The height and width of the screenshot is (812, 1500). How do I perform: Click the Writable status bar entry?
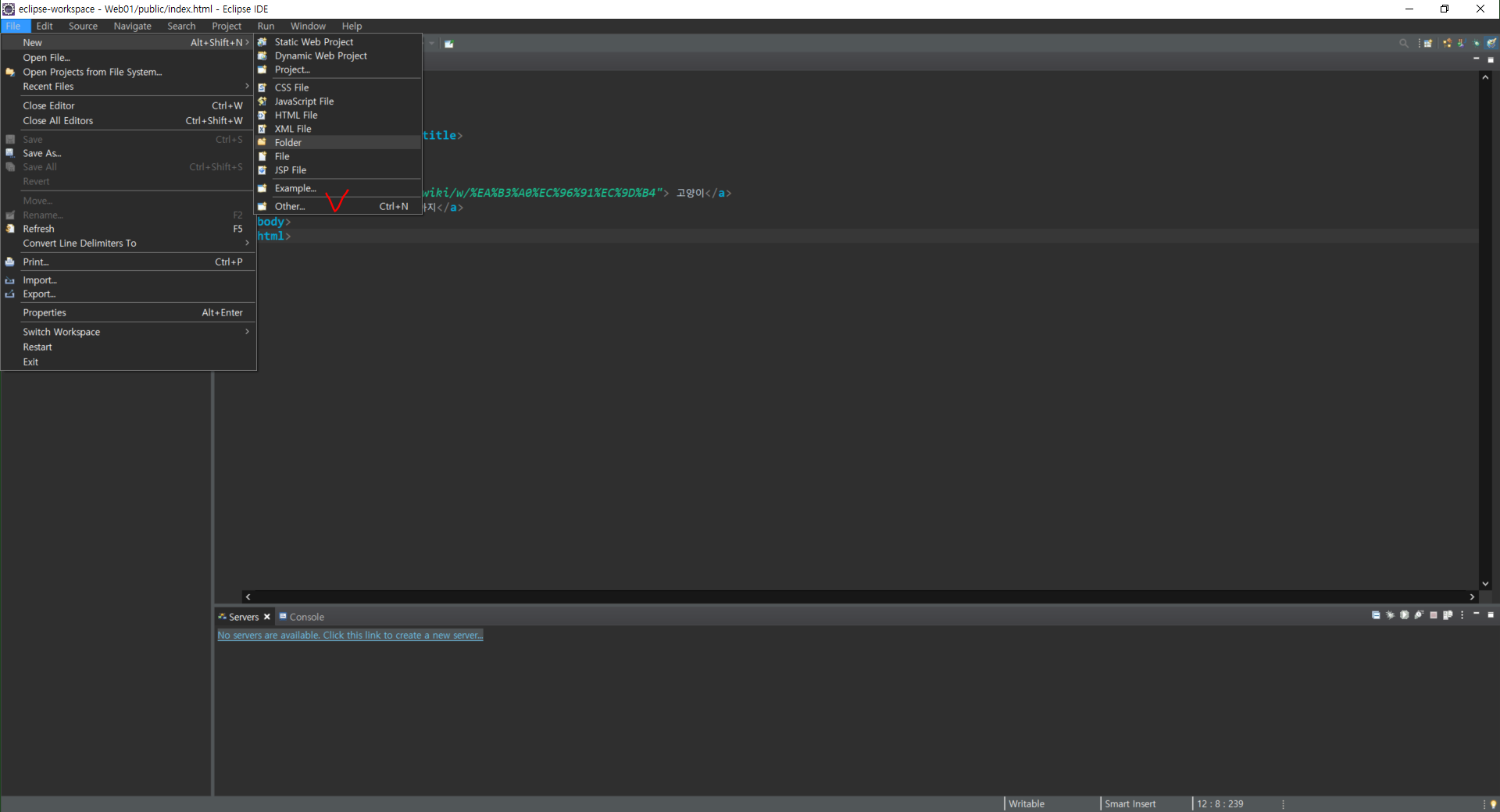point(1026,804)
